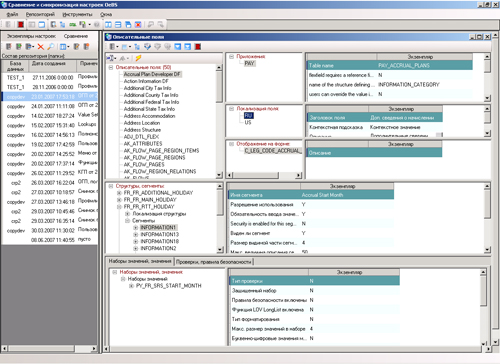Click blue diamond icon in Описательные поля toolbar
The width and height of the screenshot is (500, 364).
(x=147, y=47)
